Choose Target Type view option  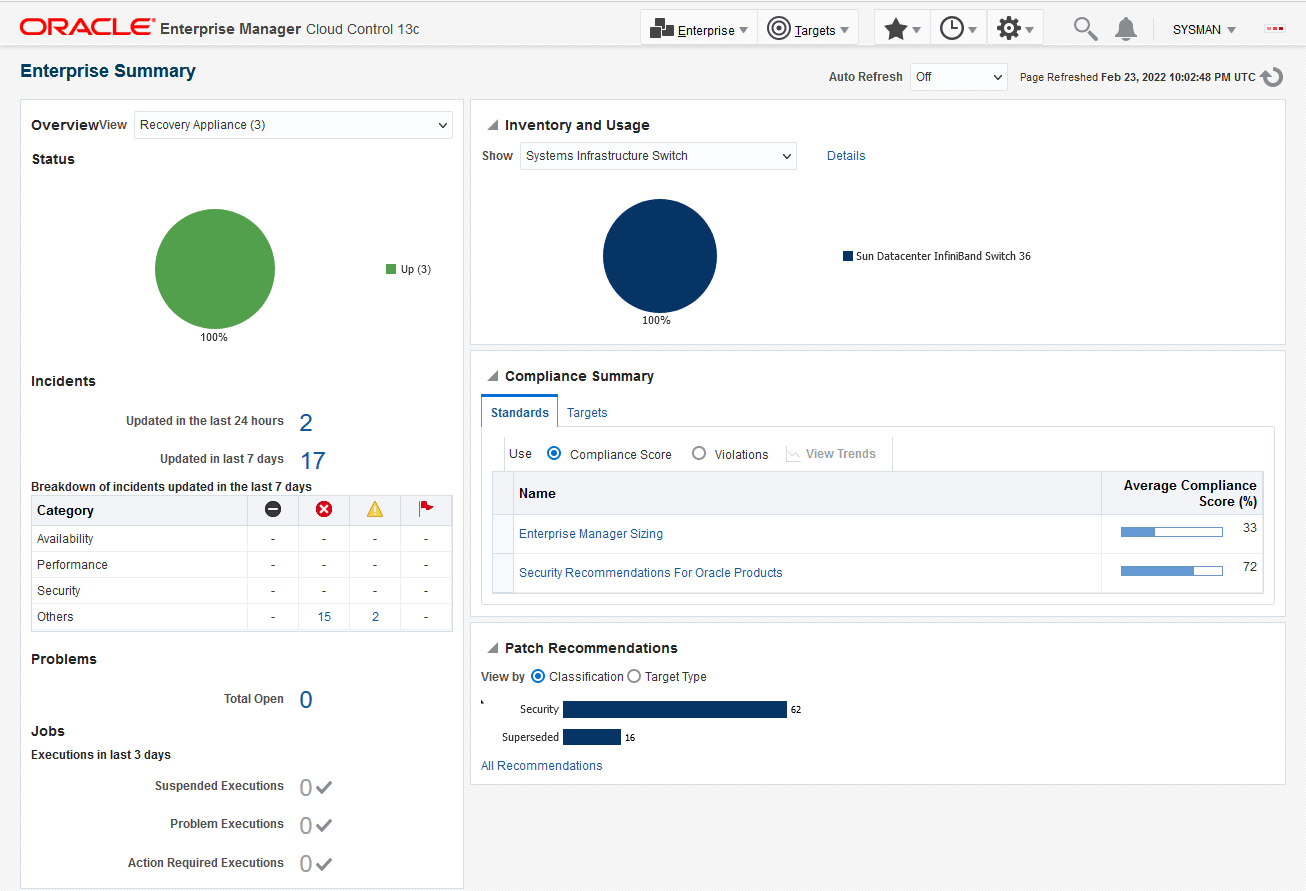pos(634,677)
